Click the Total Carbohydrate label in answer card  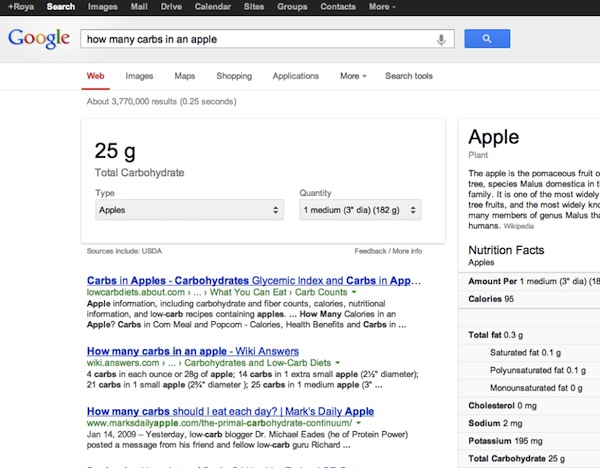pos(140,173)
